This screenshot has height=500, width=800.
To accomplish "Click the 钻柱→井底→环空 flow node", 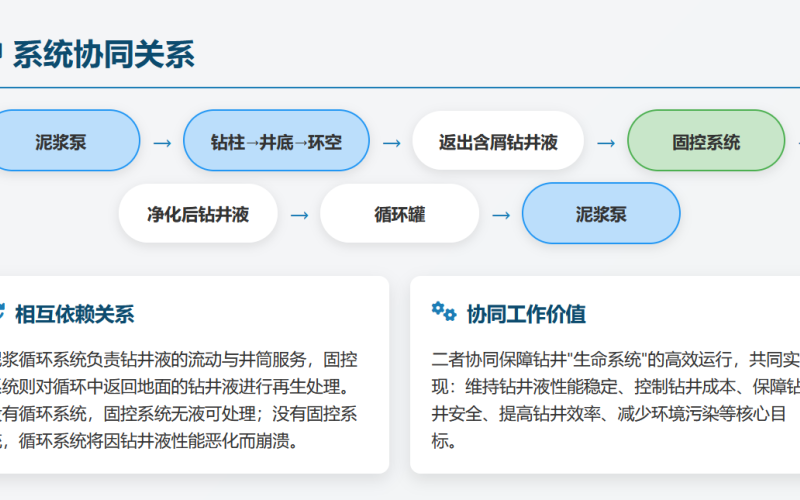I will coord(276,140).
